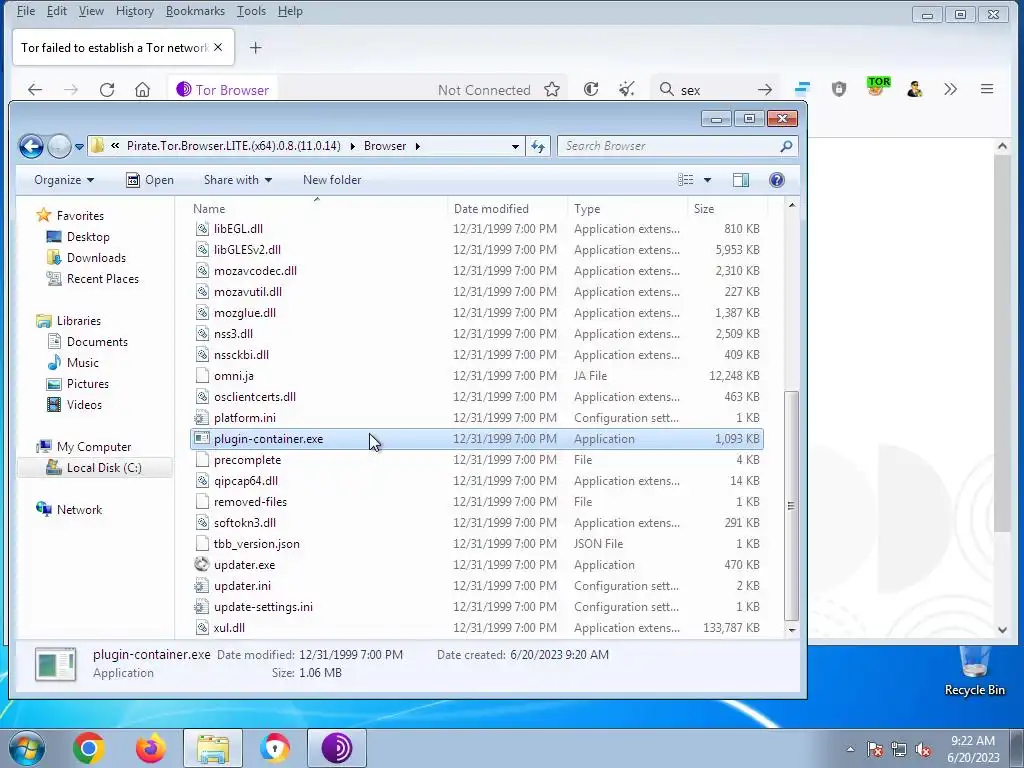Viewport: 1024px width, 768px height.
Task: Open the Share with dropdown
Action: pos(238,180)
